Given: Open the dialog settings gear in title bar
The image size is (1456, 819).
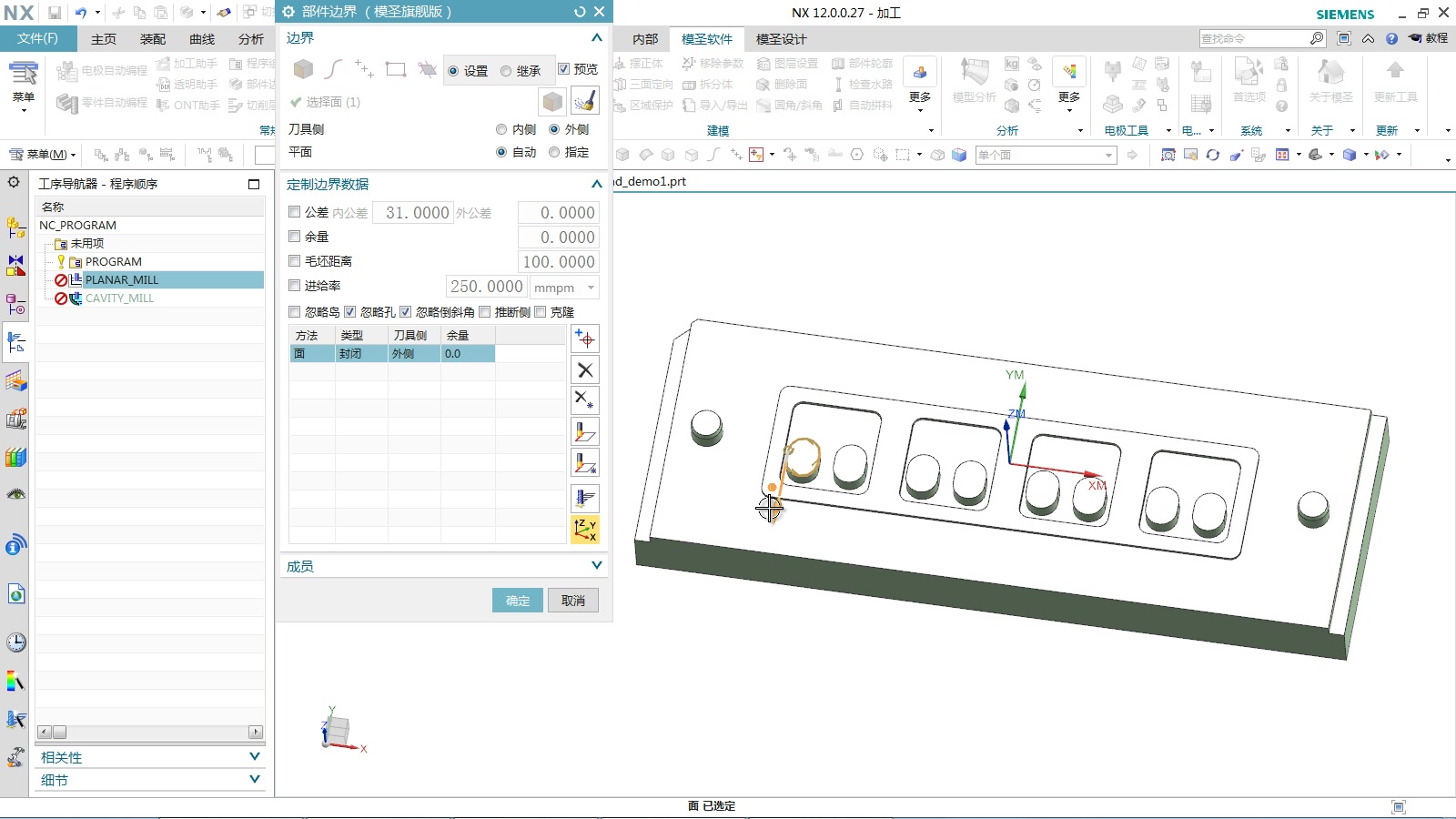Looking at the screenshot, I should point(288,12).
